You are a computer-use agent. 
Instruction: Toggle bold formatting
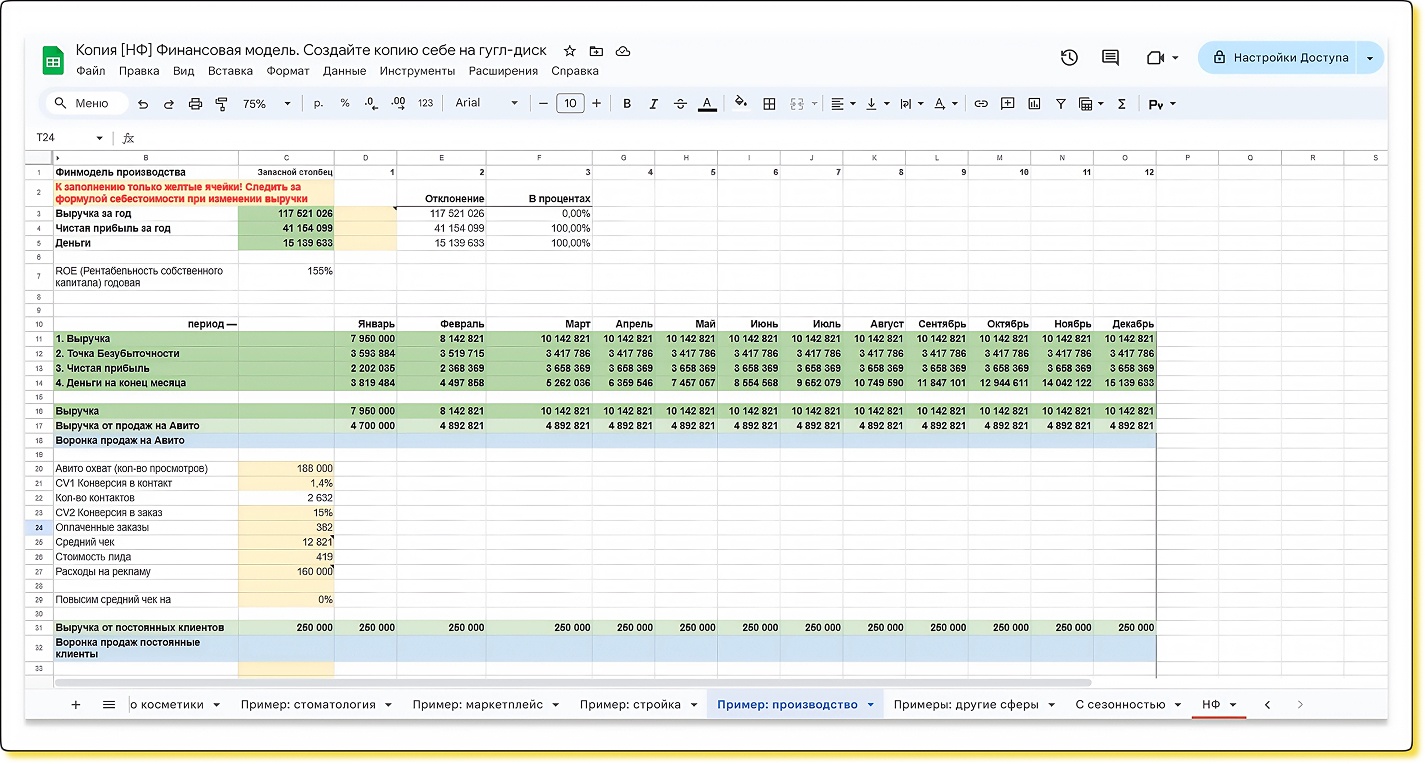pyautogui.click(x=627, y=104)
